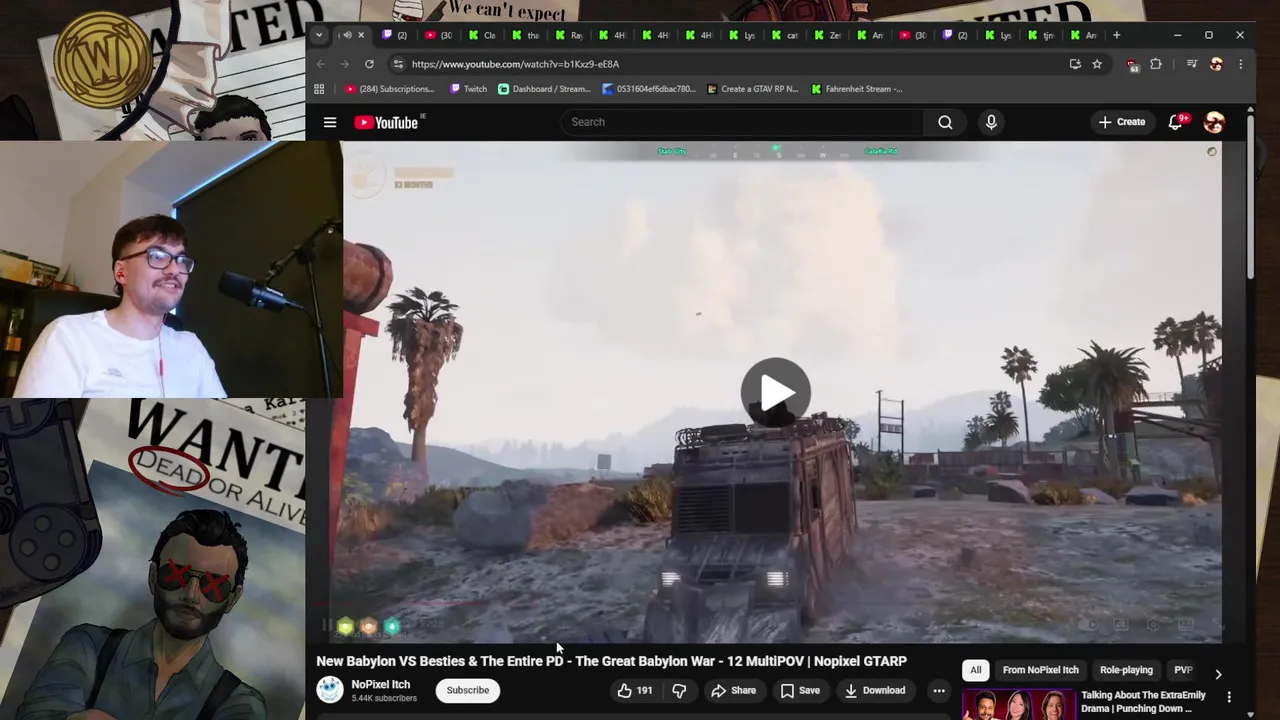Open the Create menu
This screenshot has width=1280, height=720.
(1122, 122)
